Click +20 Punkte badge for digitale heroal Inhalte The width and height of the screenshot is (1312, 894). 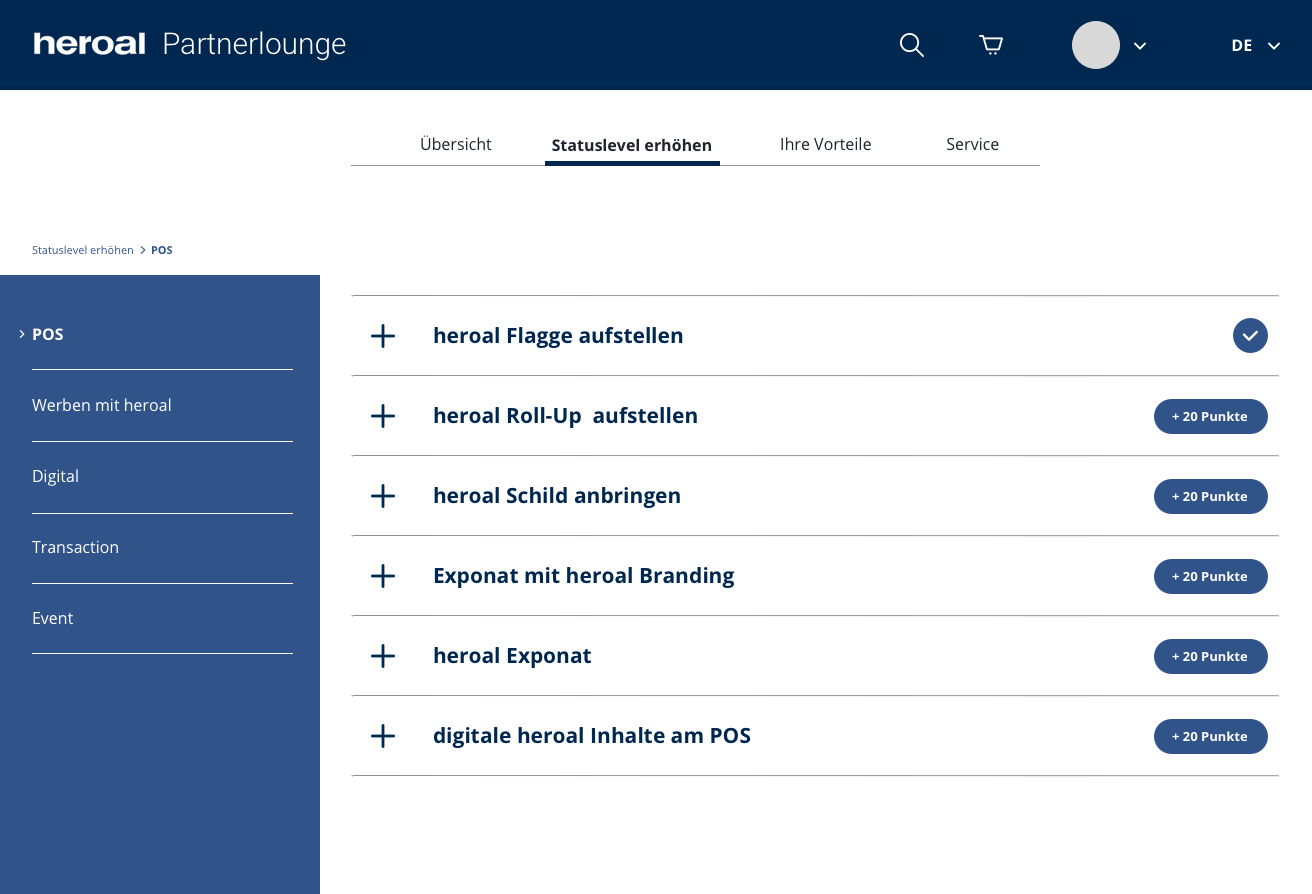coord(1211,736)
